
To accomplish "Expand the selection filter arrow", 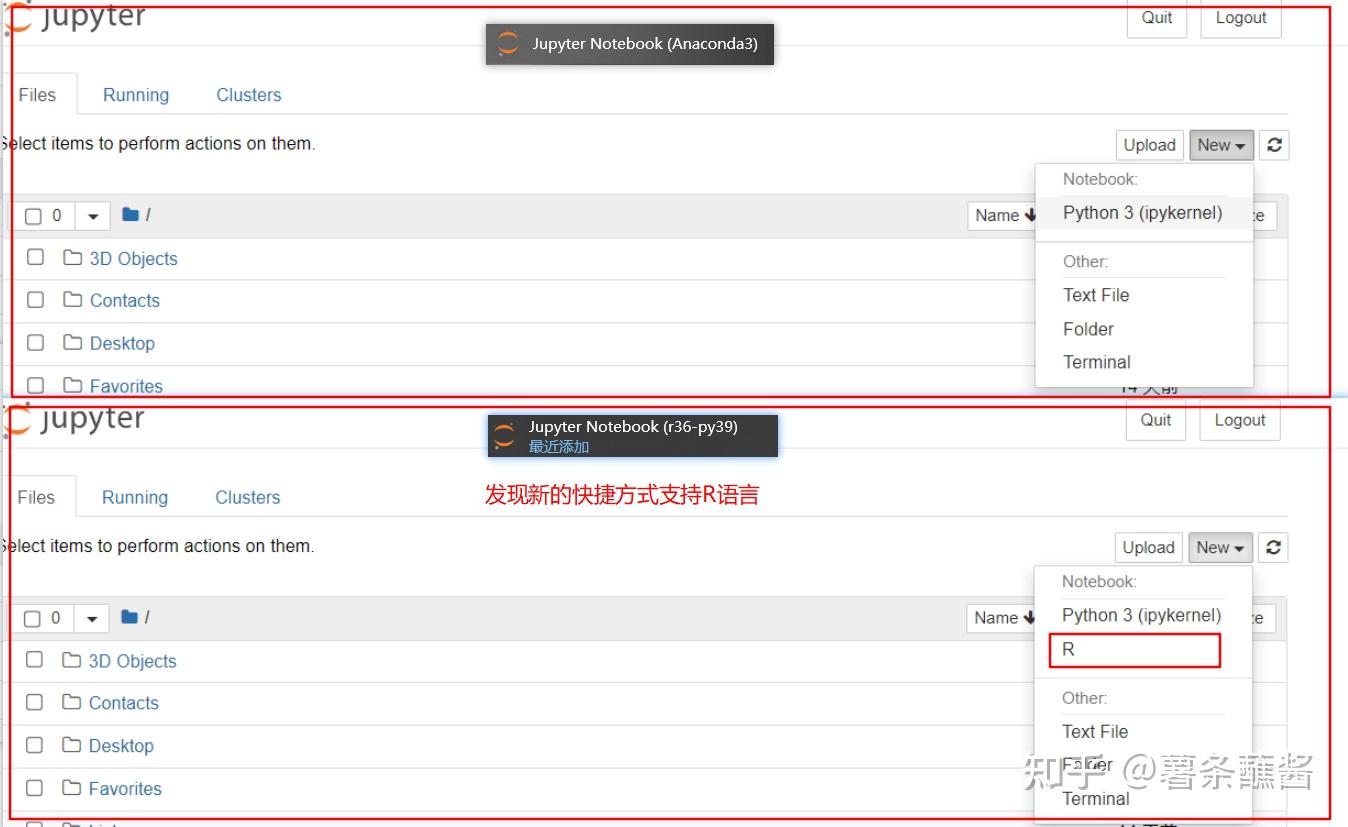I will [92, 214].
